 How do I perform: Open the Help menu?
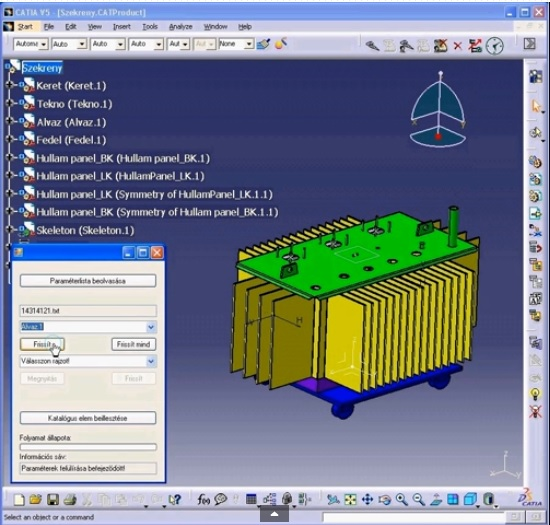[x=245, y=27]
